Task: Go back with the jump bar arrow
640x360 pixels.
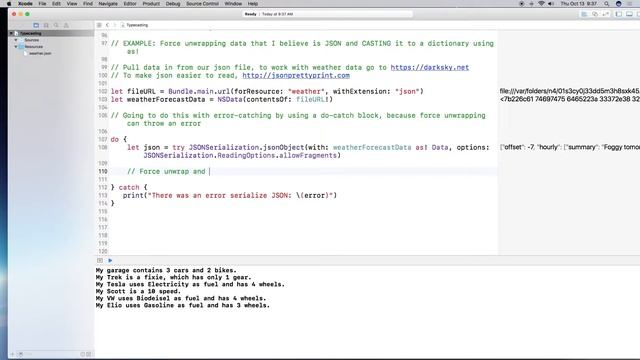Action: click(107, 25)
